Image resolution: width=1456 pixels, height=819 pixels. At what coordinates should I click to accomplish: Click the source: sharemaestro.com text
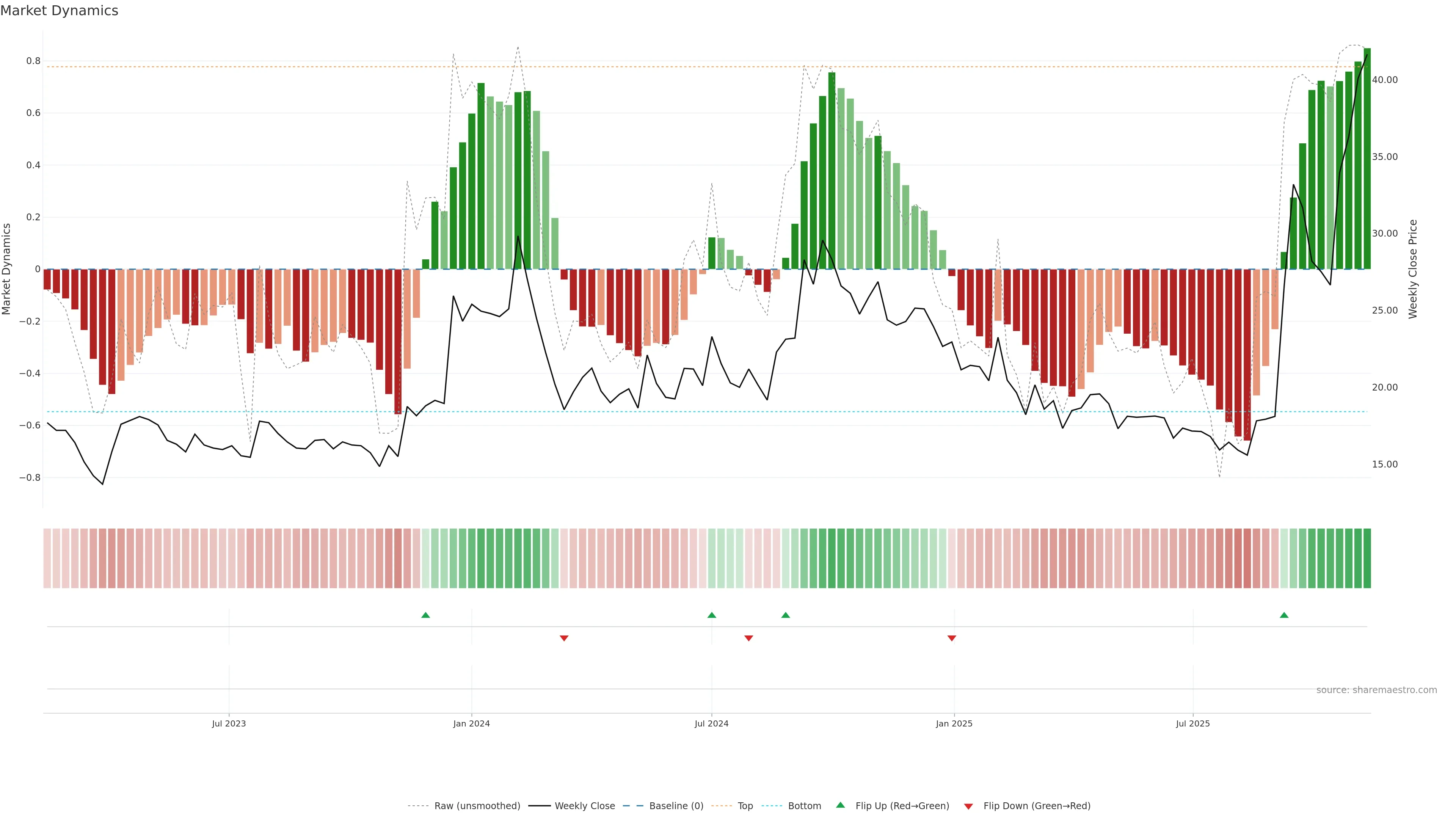(x=1376, y=690)
